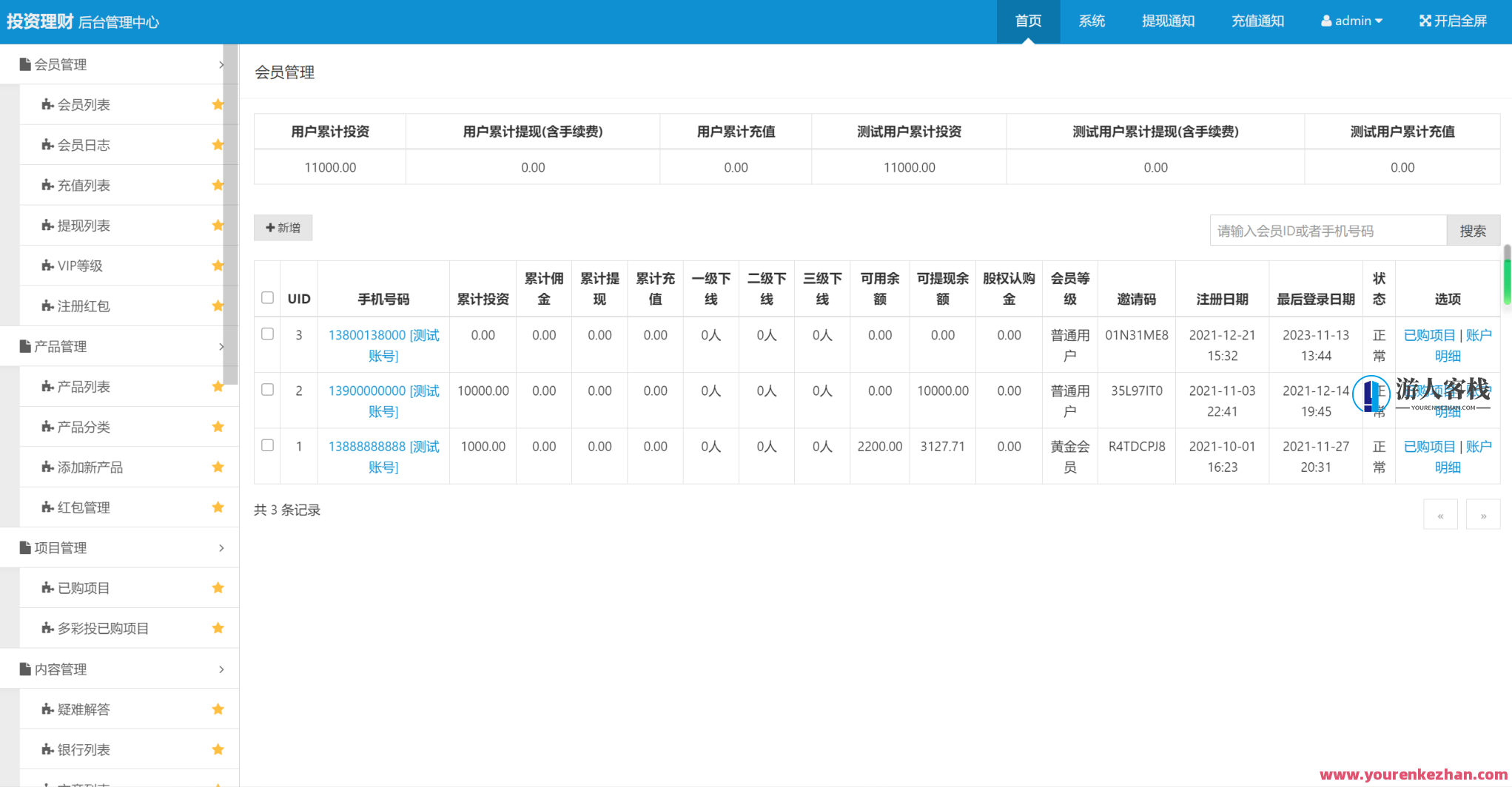Viewport: 1512px width, 787px height.
Task: Click the puzzle icon before 产品列表
Action: tap(47, 387)
